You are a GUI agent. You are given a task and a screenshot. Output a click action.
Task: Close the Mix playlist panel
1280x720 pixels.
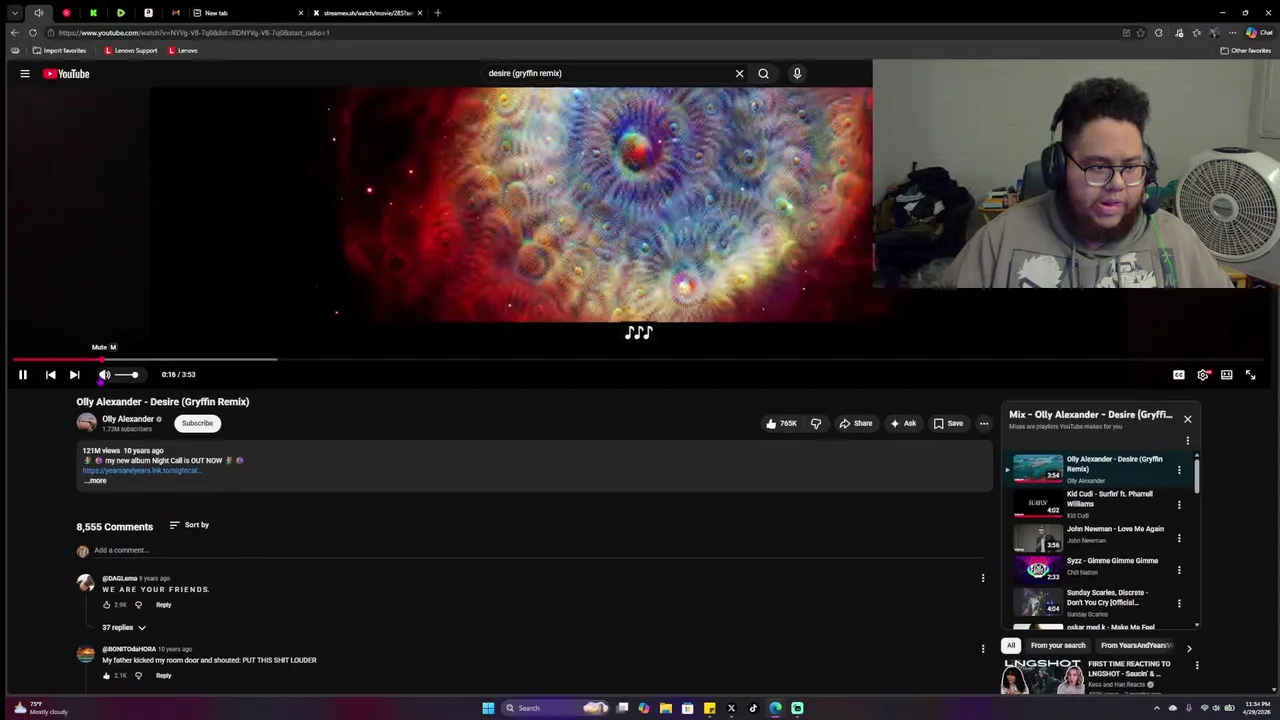tap(1187, 419)
